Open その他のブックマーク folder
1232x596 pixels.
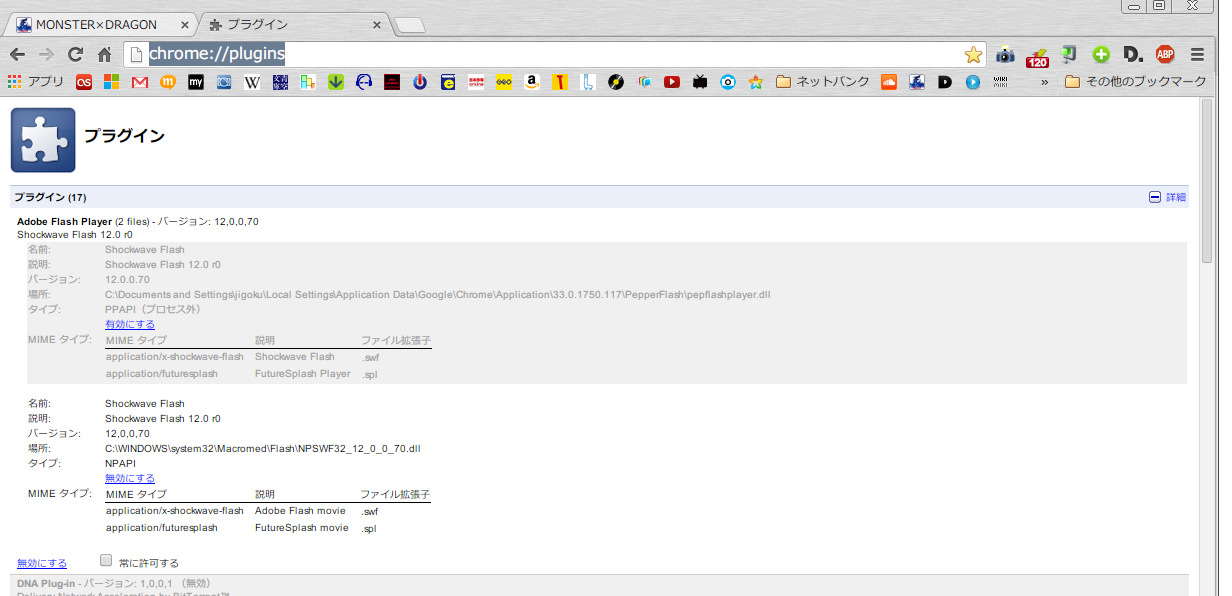(1136, 82)
